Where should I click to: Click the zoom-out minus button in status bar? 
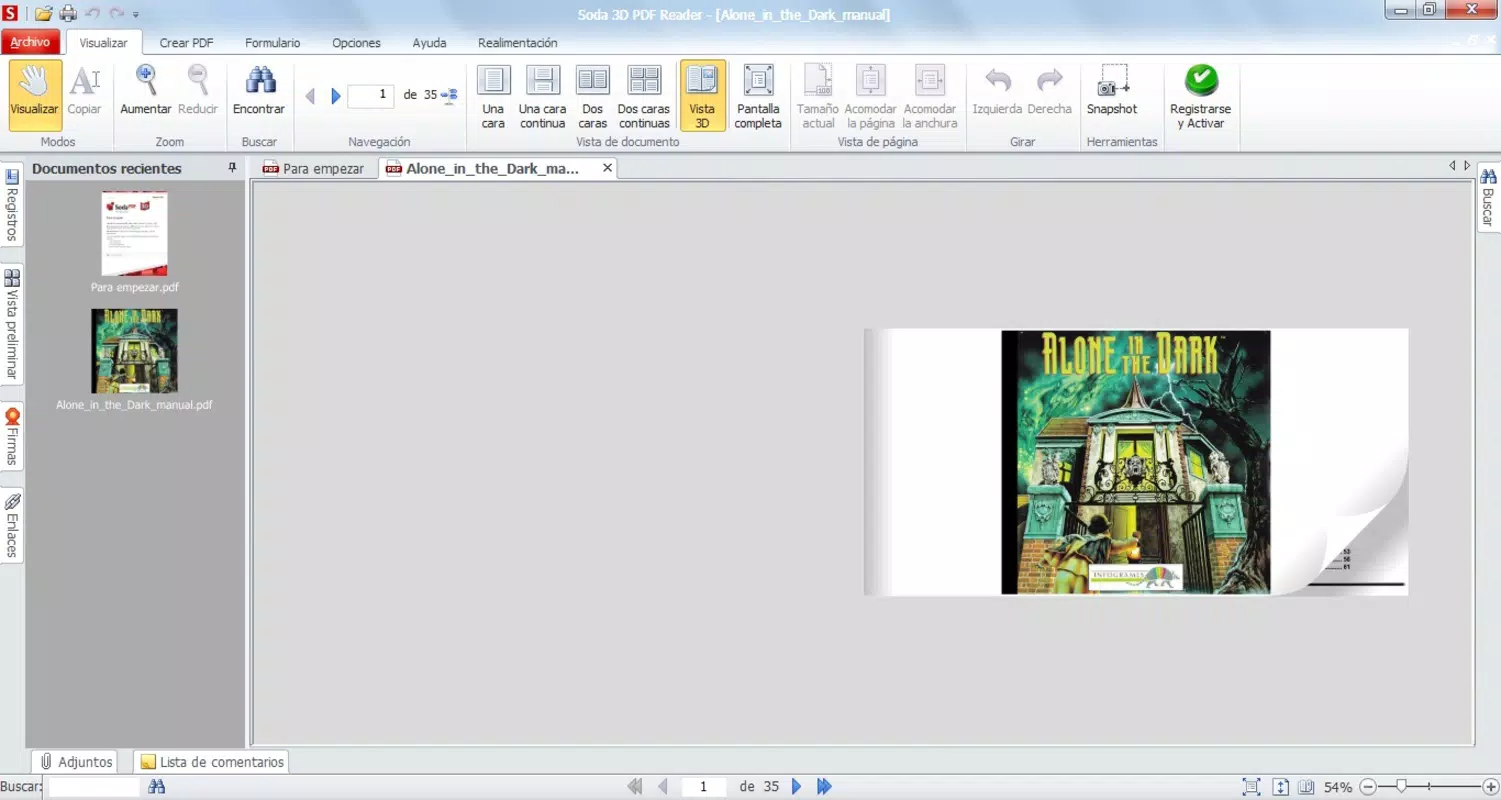tap(1369, 788)
